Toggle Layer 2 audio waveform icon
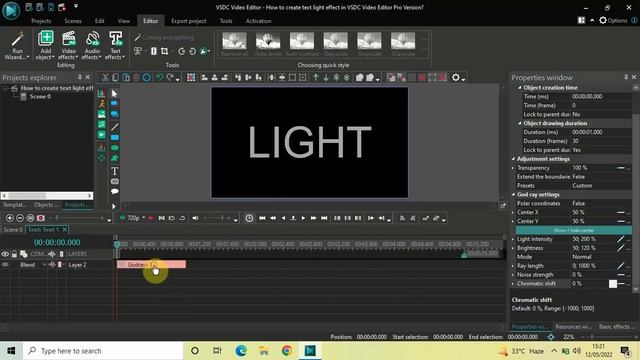The height and width of the screenshot is (360, 640). (x=52, y=265)
